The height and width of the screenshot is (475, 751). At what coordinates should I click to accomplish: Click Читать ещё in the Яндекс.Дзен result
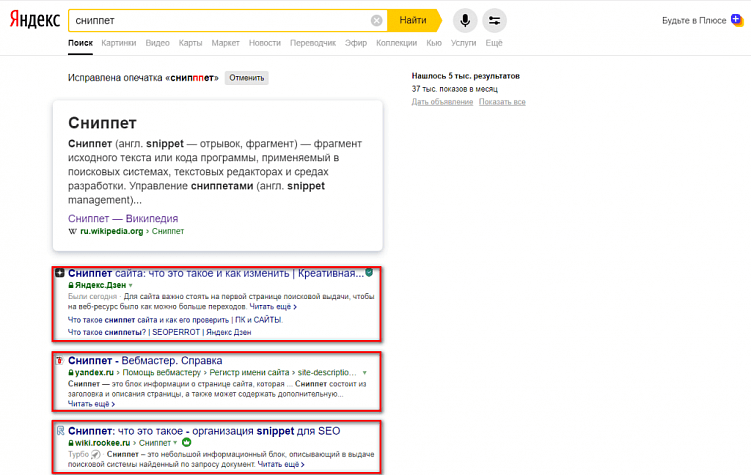pos(273,307)
